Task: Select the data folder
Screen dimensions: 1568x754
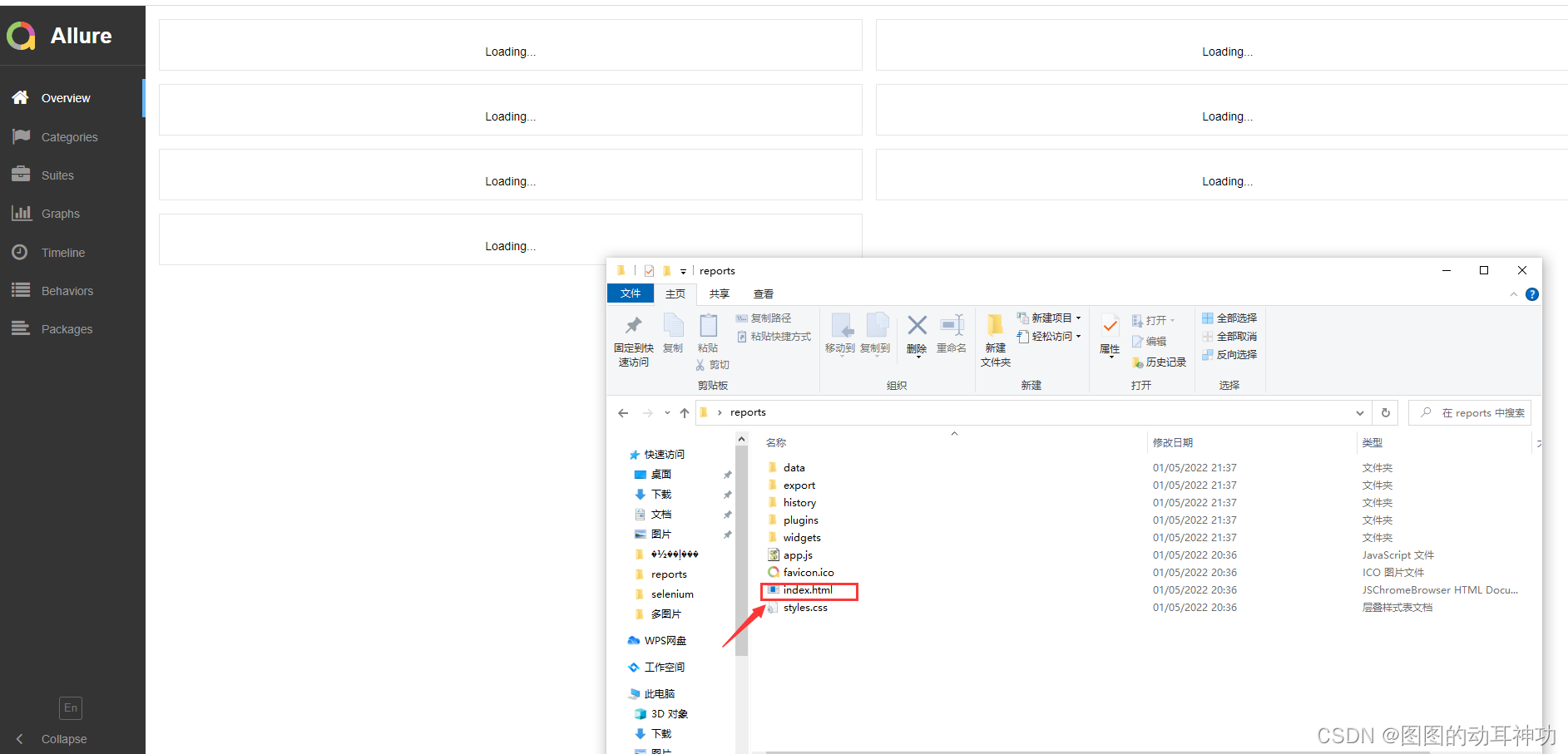Action: 794,468
